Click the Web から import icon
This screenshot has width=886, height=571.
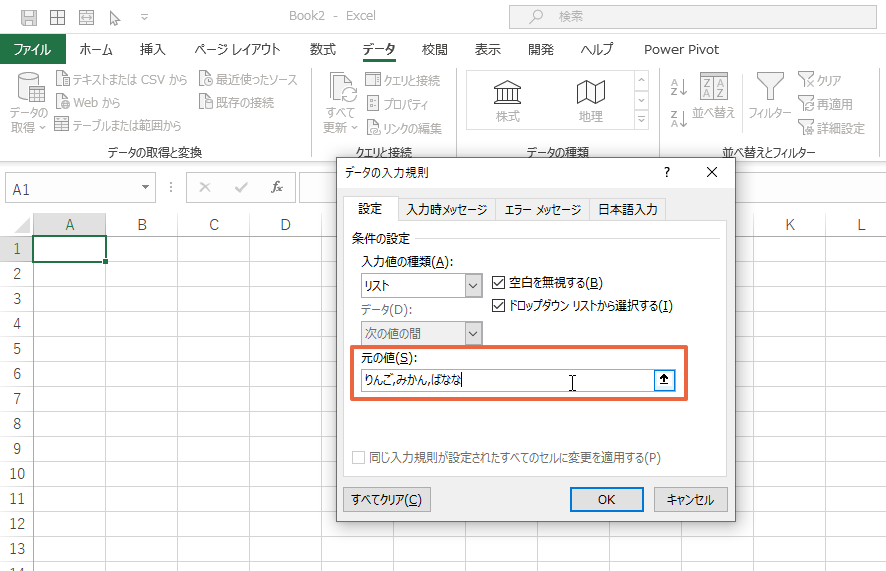pos(62,102)
